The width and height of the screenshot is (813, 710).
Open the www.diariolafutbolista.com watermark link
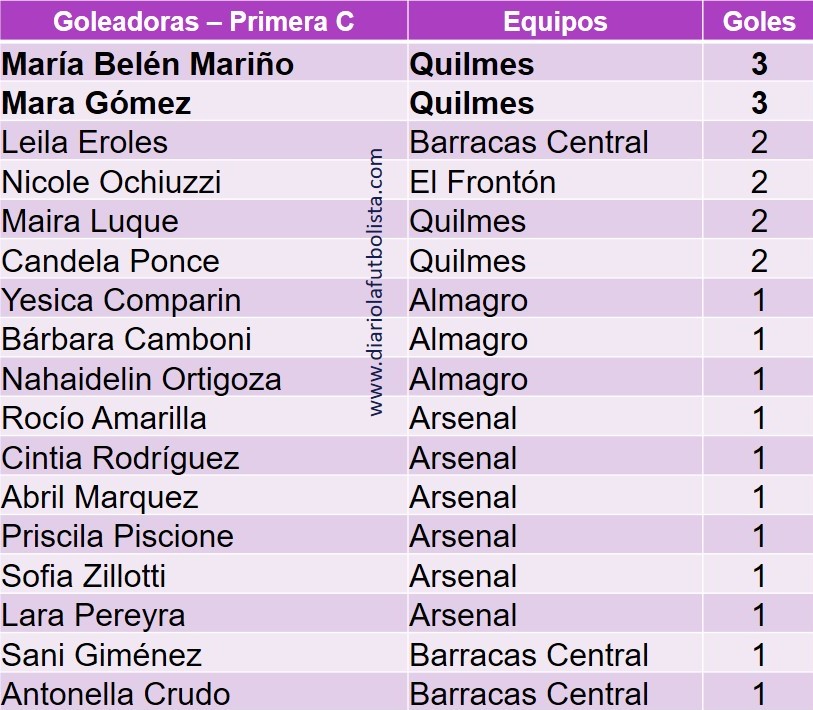click(377, 282)
